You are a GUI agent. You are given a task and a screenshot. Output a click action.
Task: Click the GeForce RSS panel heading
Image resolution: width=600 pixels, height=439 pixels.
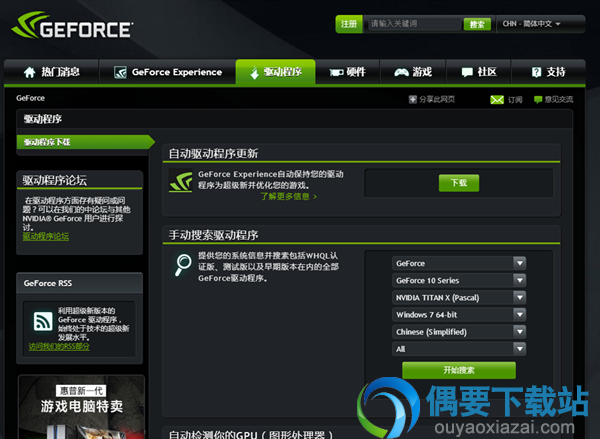pos(48,283)
